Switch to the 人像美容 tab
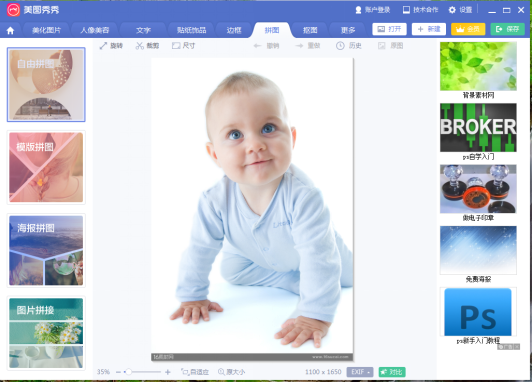The image size is (532, 382). tap(95, 30)
